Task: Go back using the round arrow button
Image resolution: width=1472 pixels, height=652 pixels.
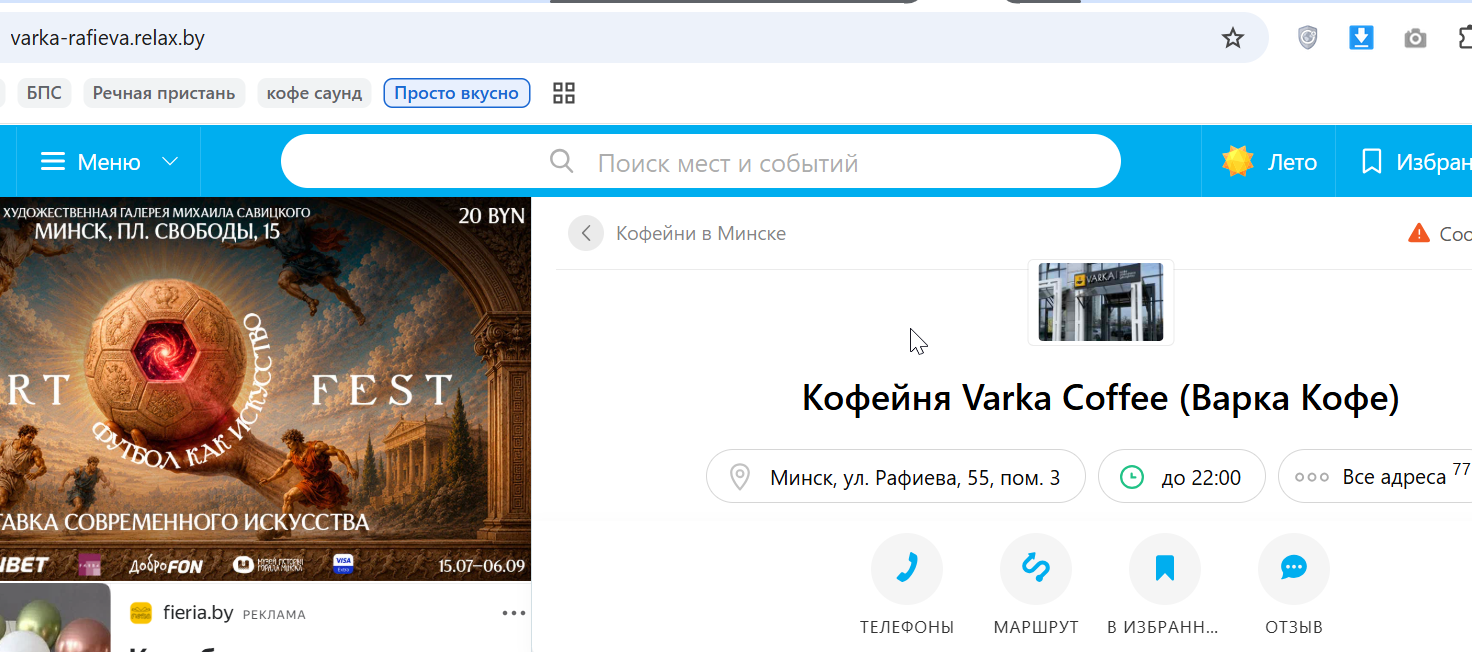Action: [x=586, y=234]
